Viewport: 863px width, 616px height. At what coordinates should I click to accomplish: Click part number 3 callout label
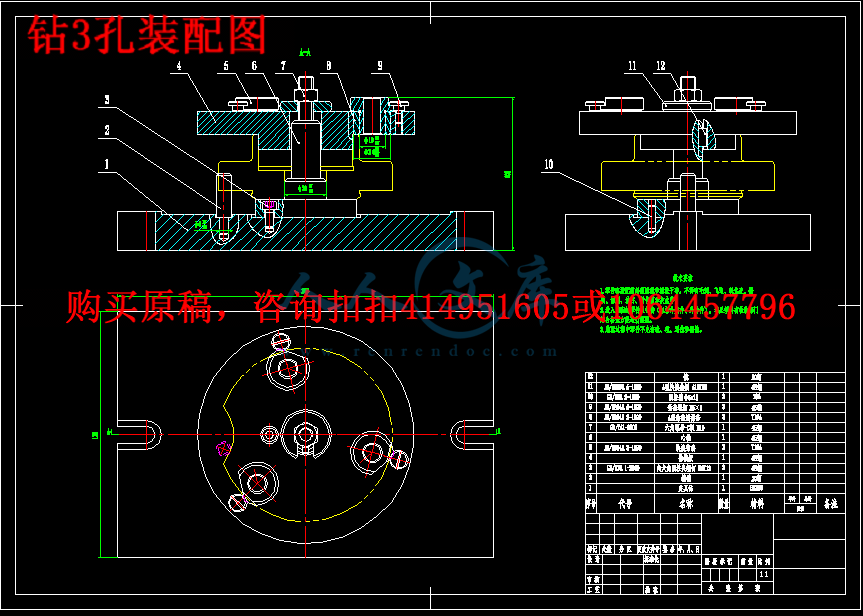[x=107, y=100]
